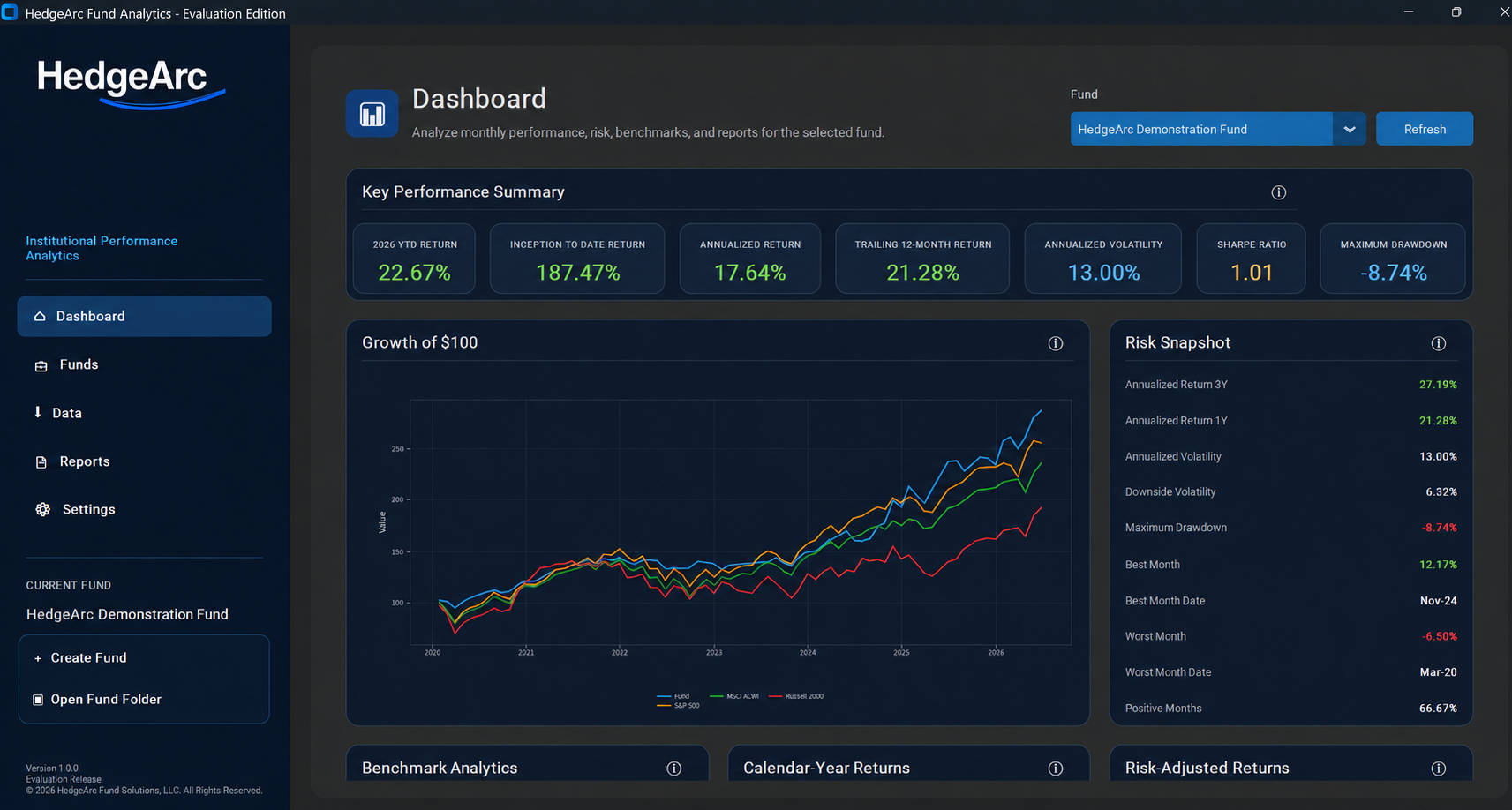This screenshot has height=810, width=1512.
Task: Select the Dashboard sidebar item
Action: 144,316
